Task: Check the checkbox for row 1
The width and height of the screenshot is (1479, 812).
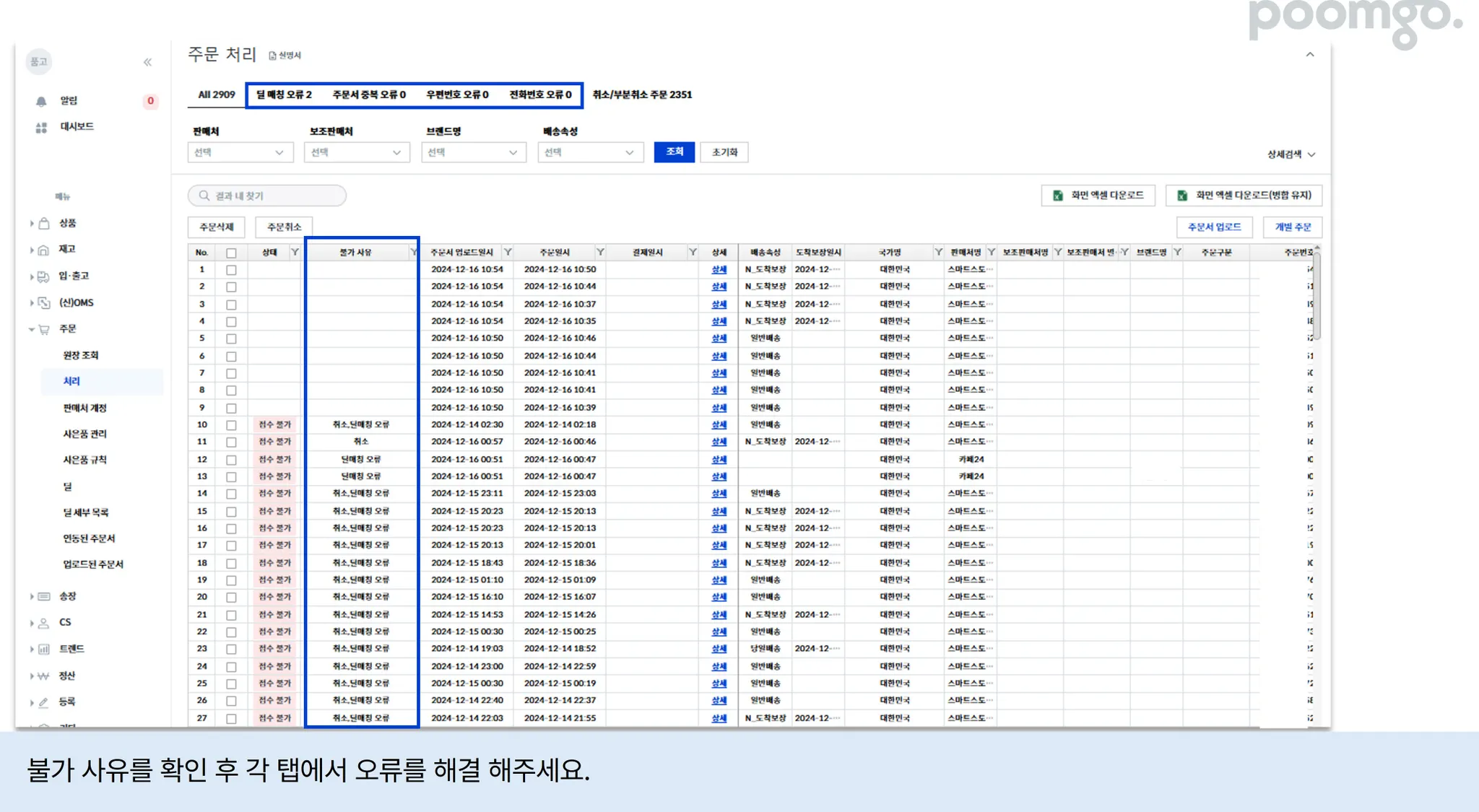Action: pyautogui.click(x=231, y=270)
